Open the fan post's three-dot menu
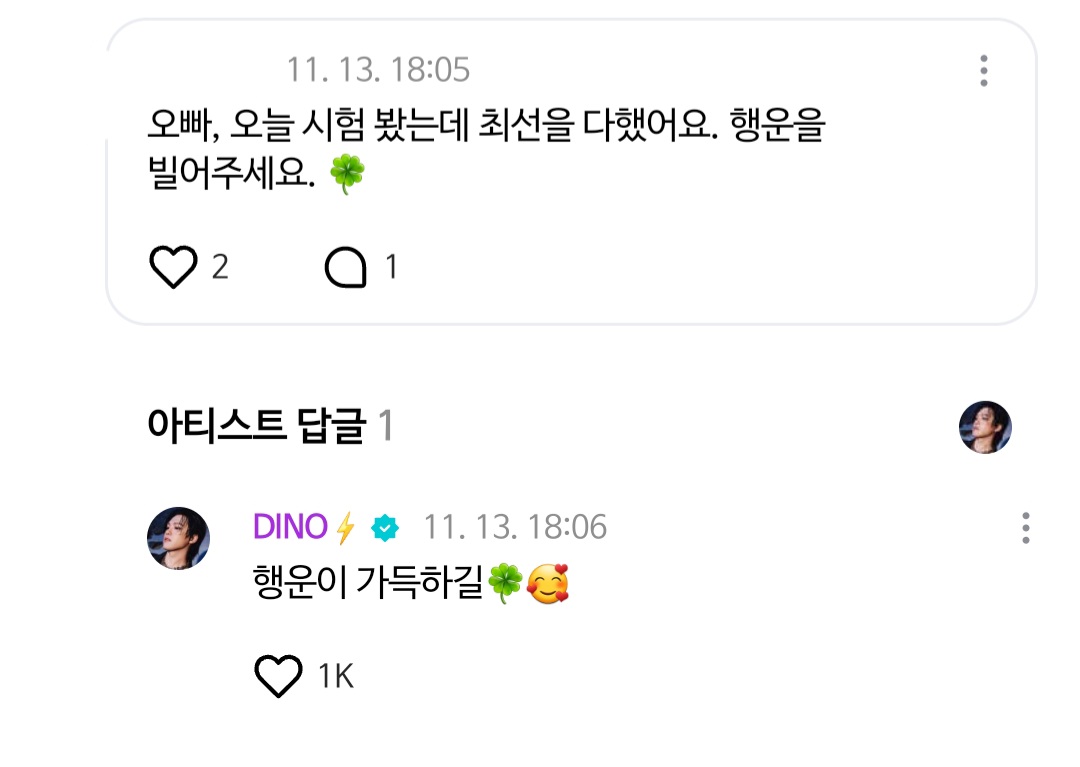 [984, 70]
